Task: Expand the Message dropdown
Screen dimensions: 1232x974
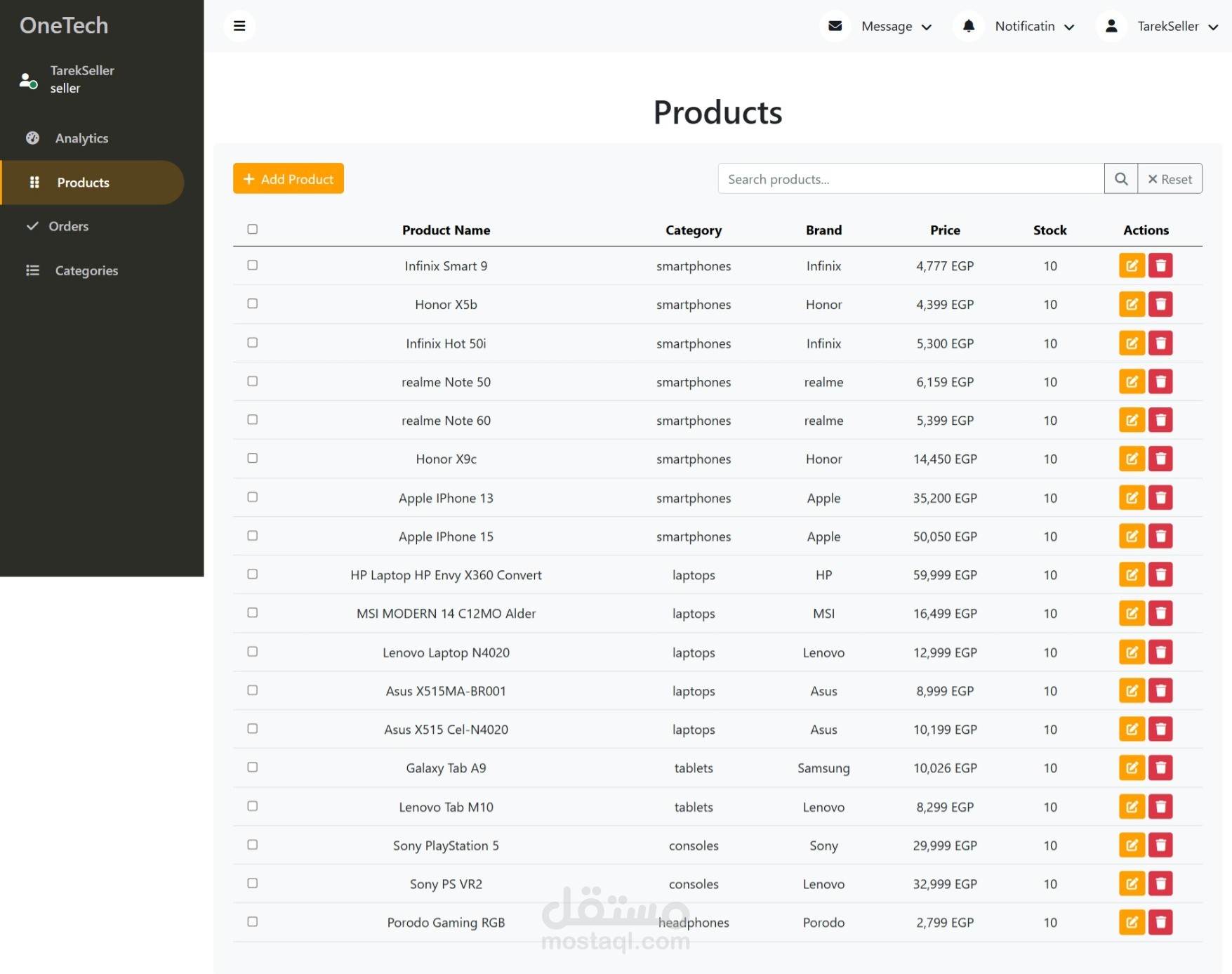Action: click(x=896, y=27)
